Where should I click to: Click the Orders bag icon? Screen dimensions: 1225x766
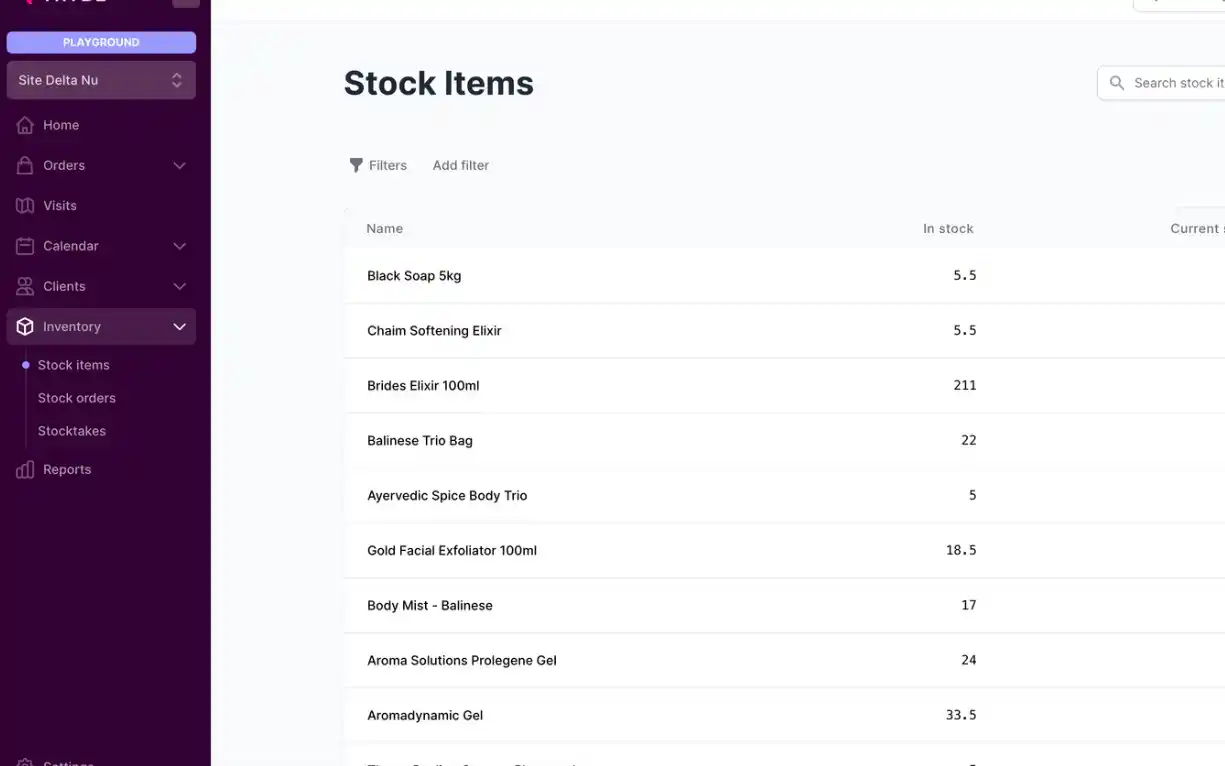pyautogui.click(x=25, y=165)
